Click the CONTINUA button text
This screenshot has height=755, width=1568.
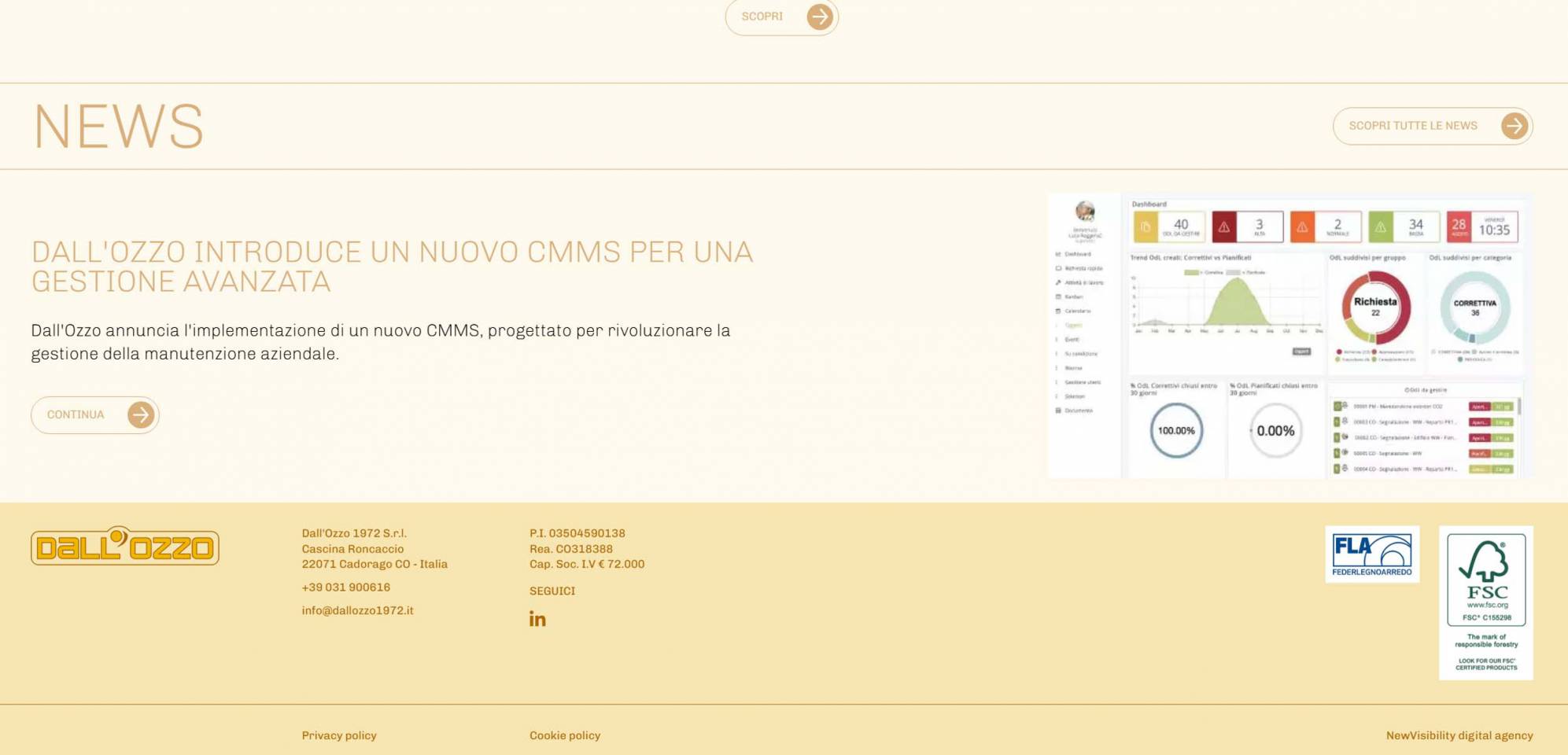click(76, 414)
